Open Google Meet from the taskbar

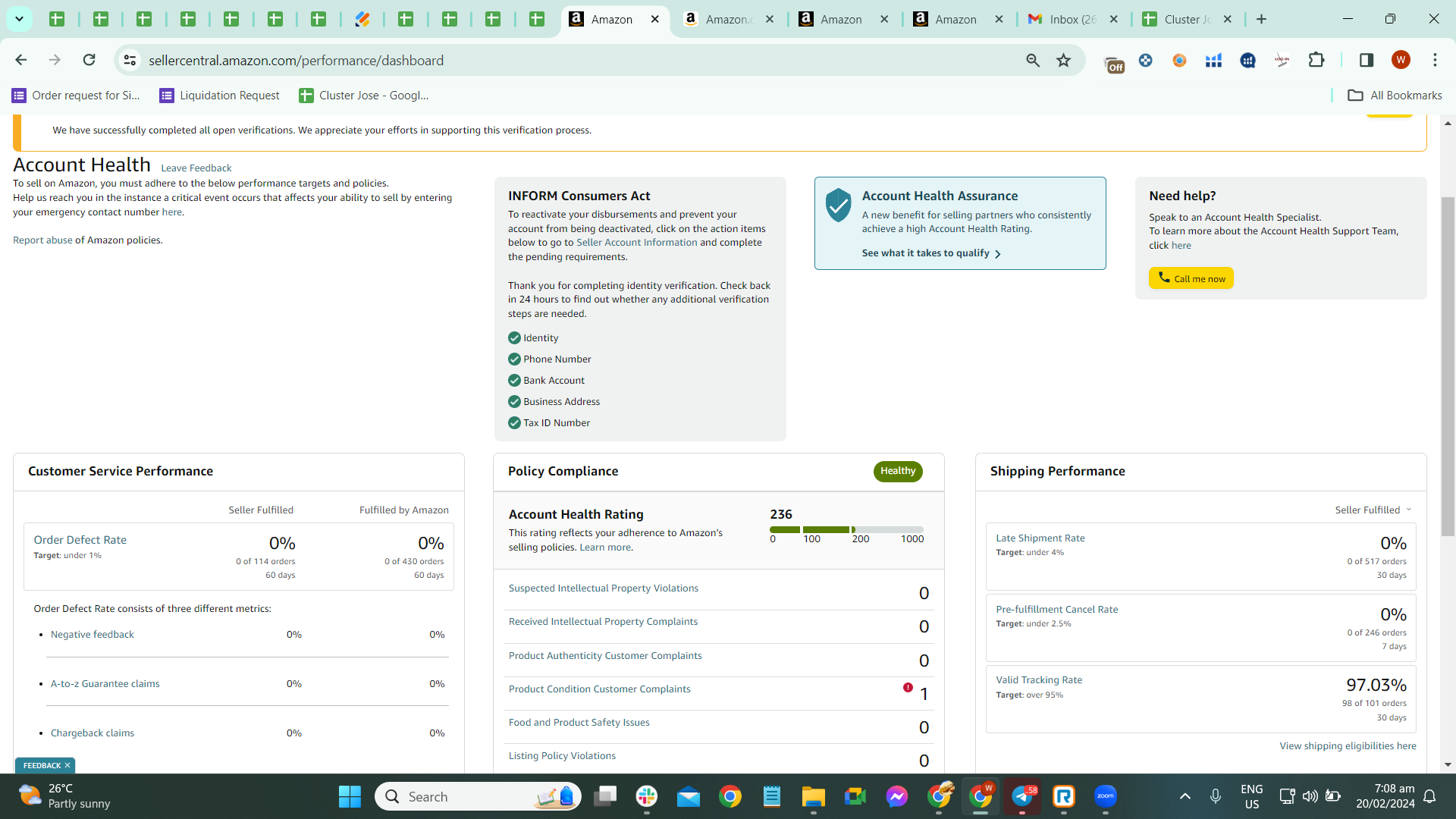[x=855, y=796]
